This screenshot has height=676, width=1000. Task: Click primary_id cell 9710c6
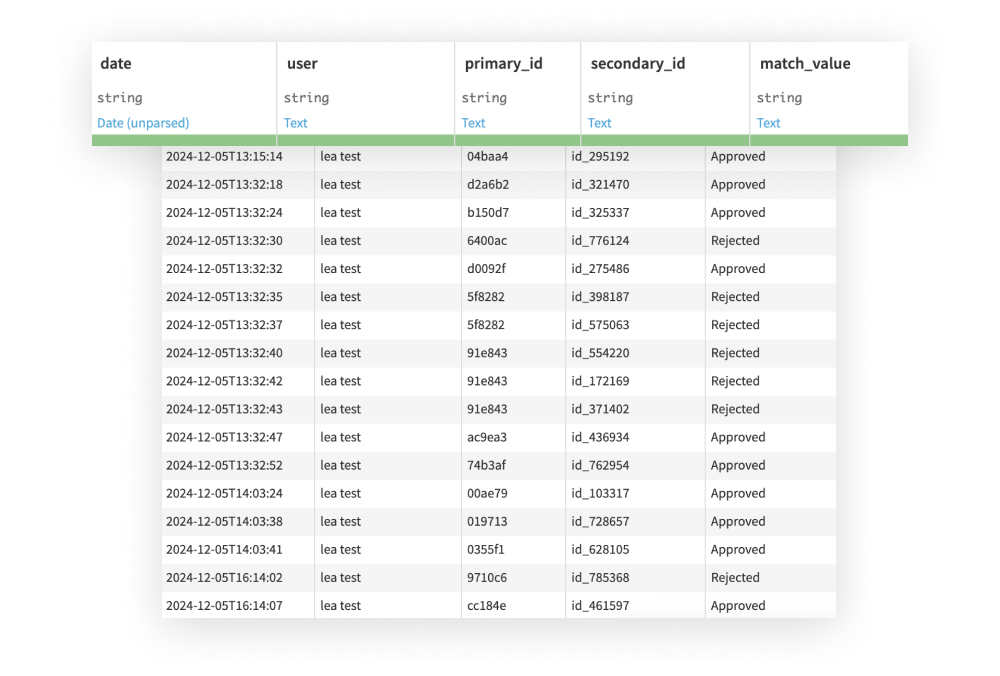click(487, 578)
